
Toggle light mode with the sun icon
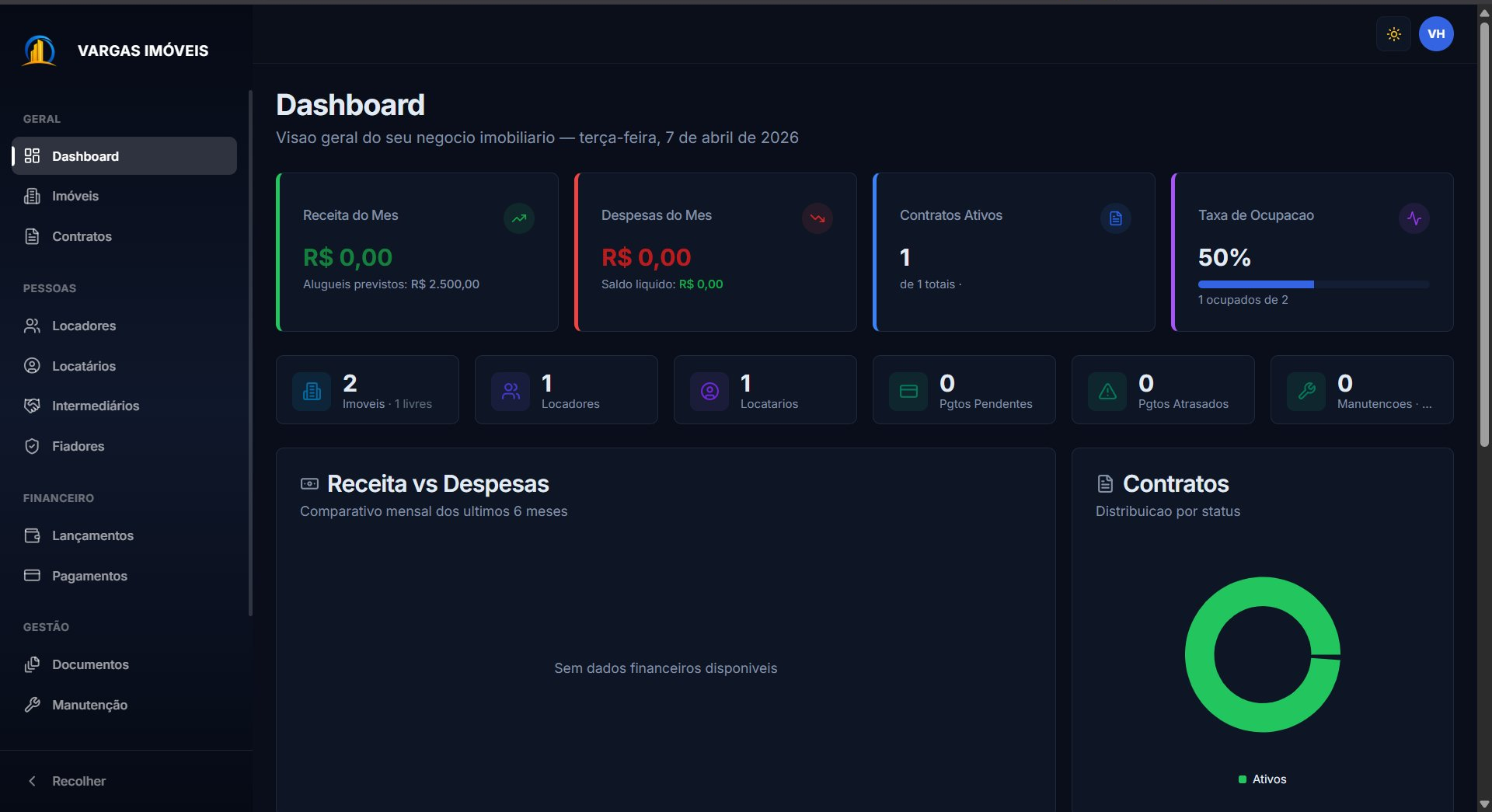click(x=1393, y=34)
